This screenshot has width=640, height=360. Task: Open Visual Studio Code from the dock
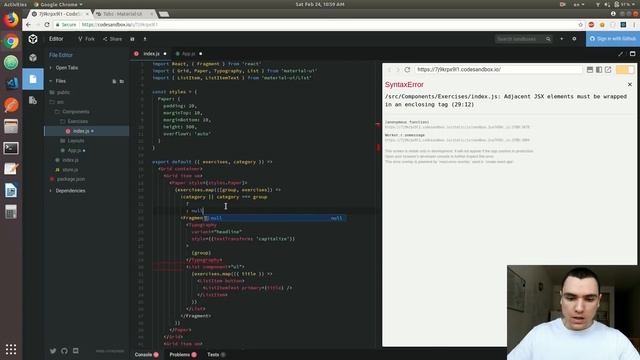[x=11, y=83]
